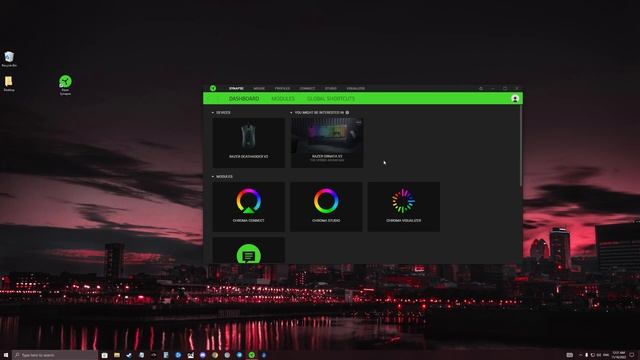The height and width of the screenshot is (360, 640).
Task: Open the Steam taskbar icon
Action: 129,355
